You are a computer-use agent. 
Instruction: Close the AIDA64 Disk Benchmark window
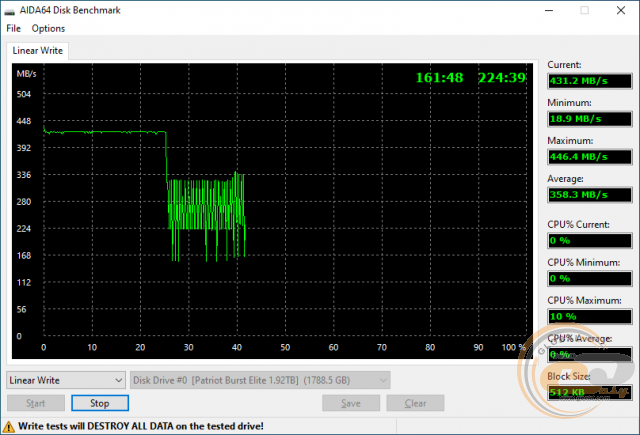[x=621, y=10]
